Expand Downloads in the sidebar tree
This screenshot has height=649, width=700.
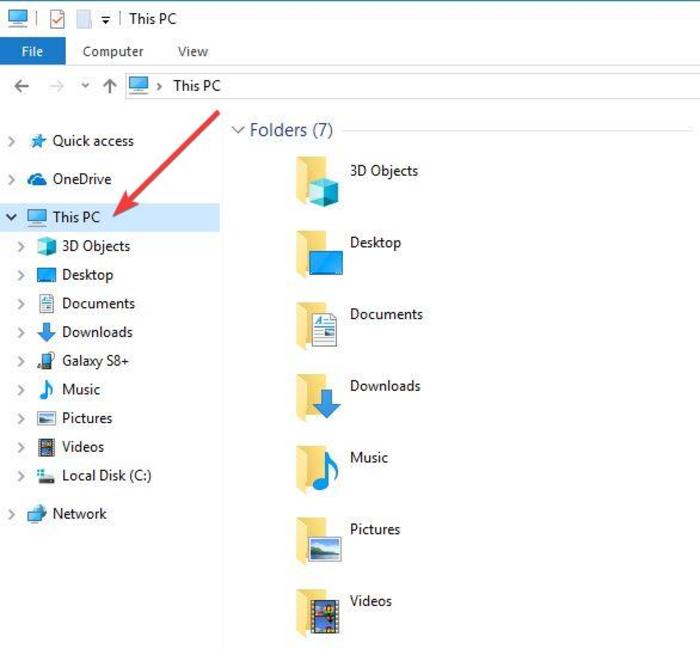tap(21, 333)
